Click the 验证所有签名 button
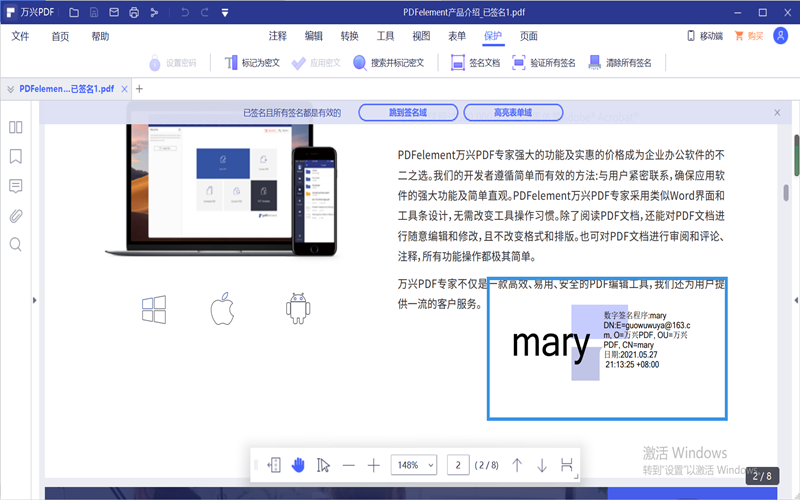 [x=544, y=63]
